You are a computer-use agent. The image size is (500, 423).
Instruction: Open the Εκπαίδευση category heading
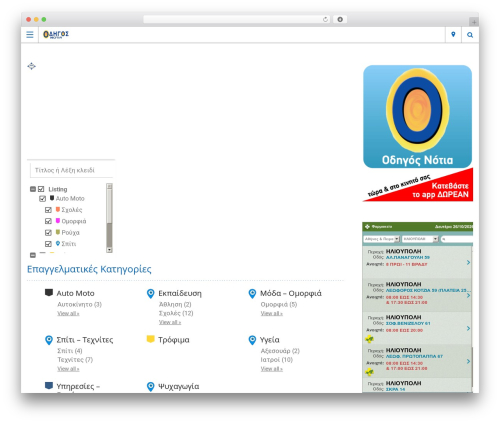[x=180, y=293]
